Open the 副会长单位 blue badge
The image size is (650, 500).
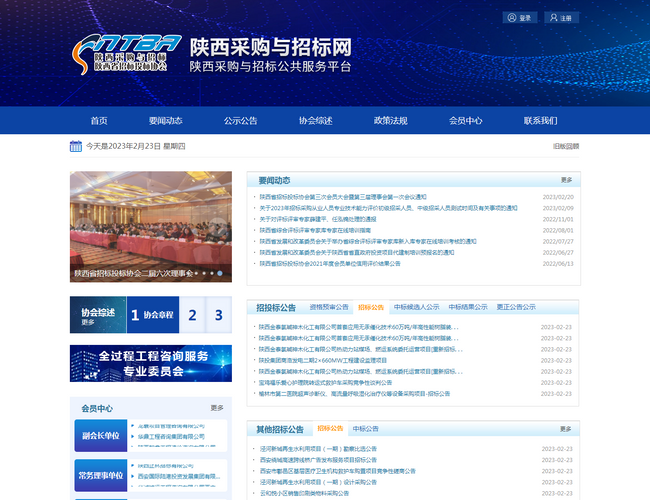coord(100,435)
